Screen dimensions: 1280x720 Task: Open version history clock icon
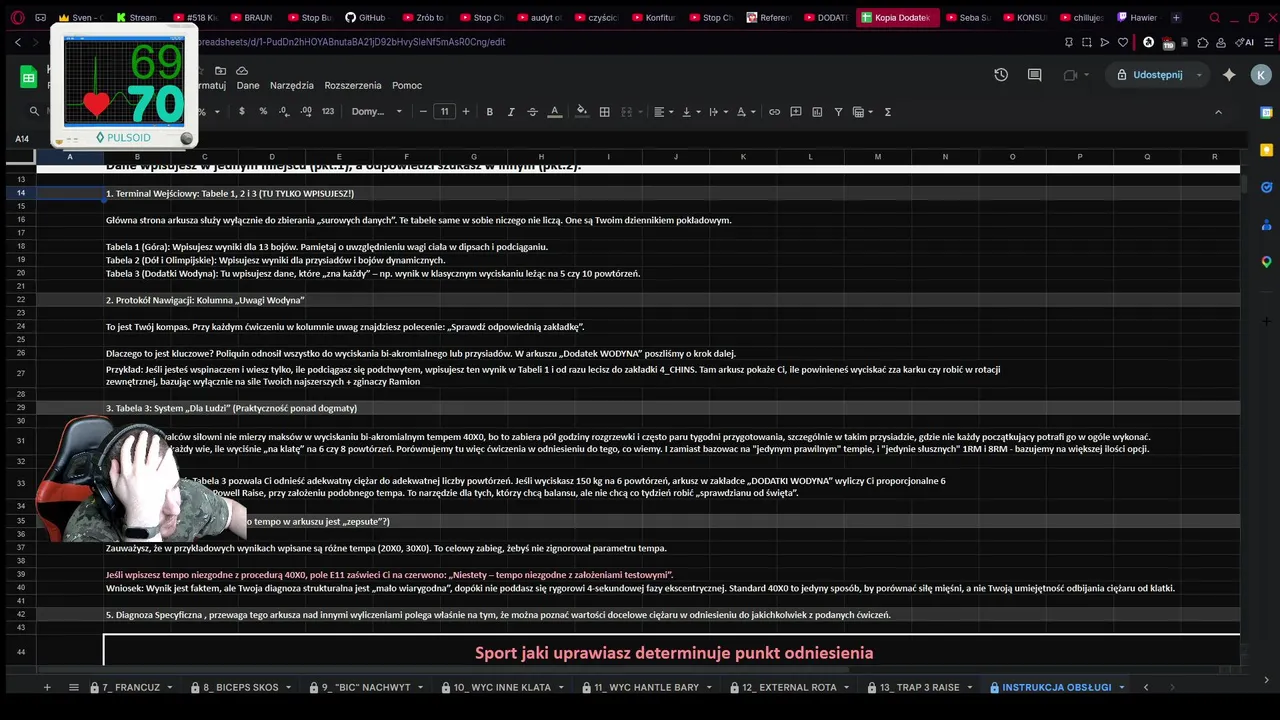[1001, 75]
